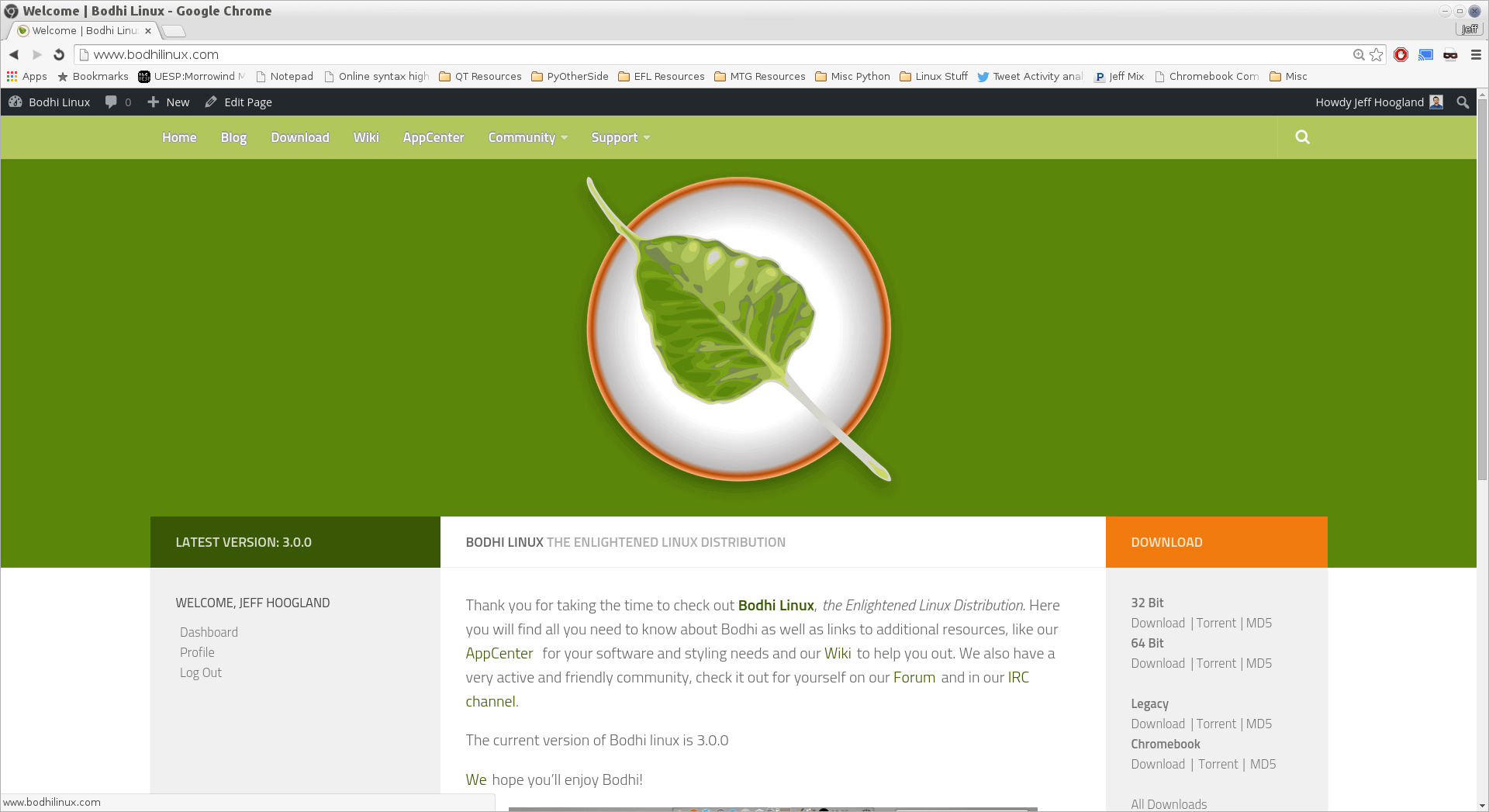The image size is (1489, 812).
Task: Navigate back with the back arrow
Action: pos(14,54)
